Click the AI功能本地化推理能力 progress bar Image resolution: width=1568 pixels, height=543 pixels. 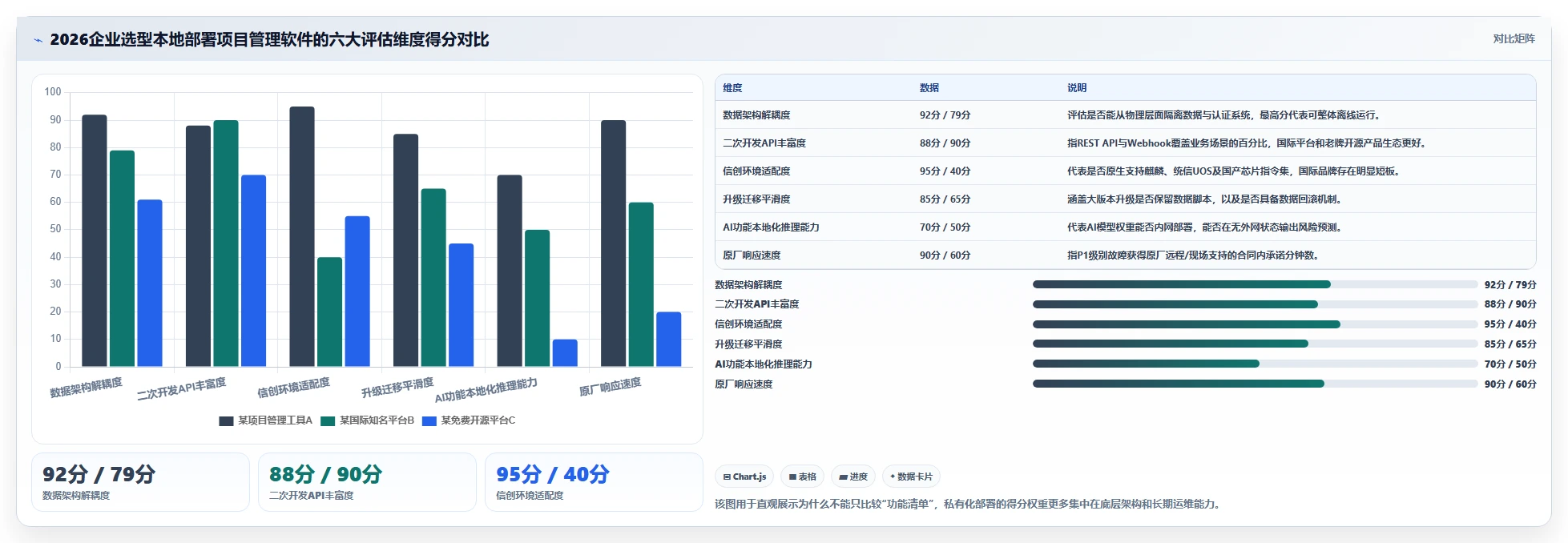tap(1255, 364)
